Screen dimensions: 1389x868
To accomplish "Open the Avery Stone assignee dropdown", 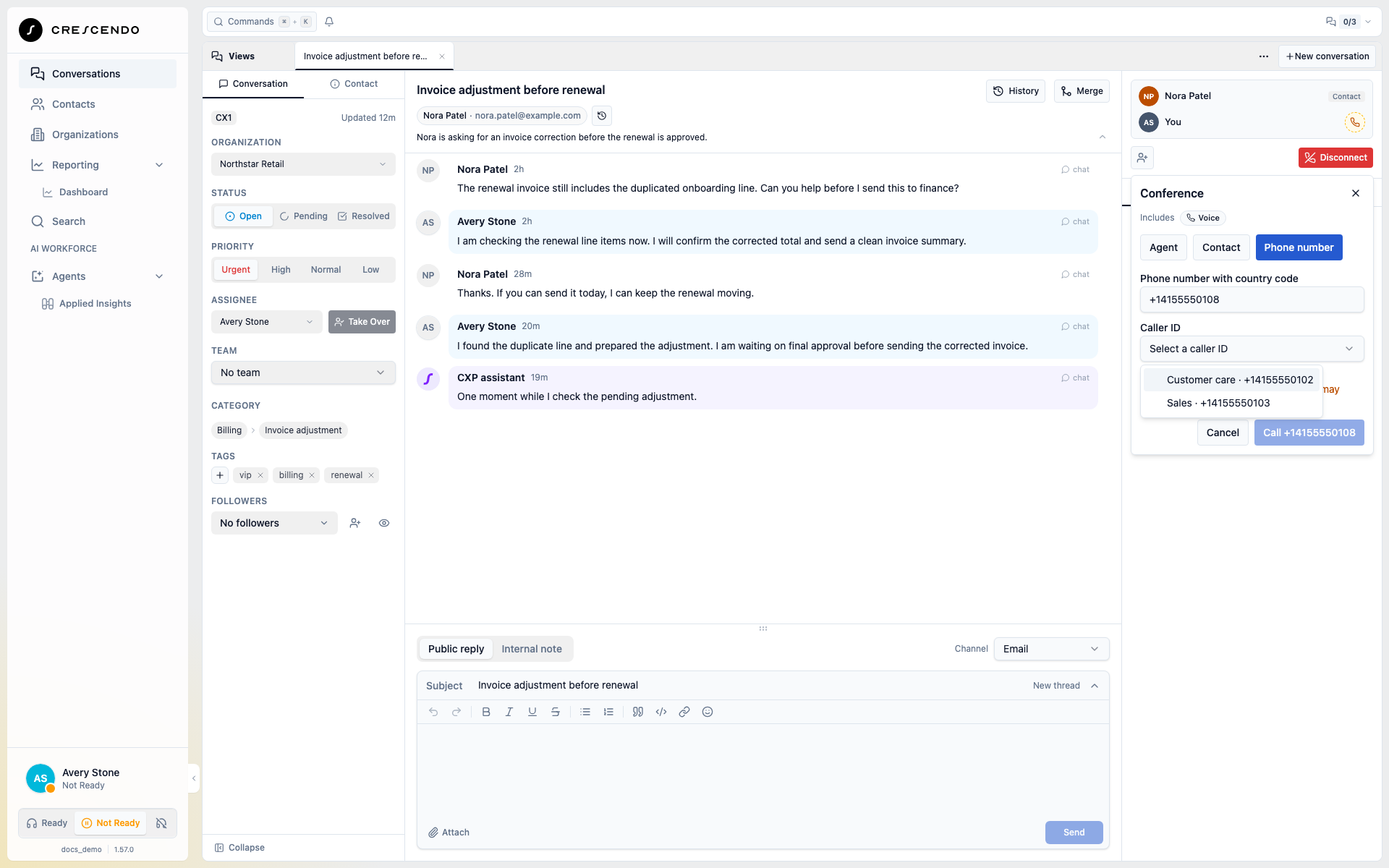I will (266, 322).
